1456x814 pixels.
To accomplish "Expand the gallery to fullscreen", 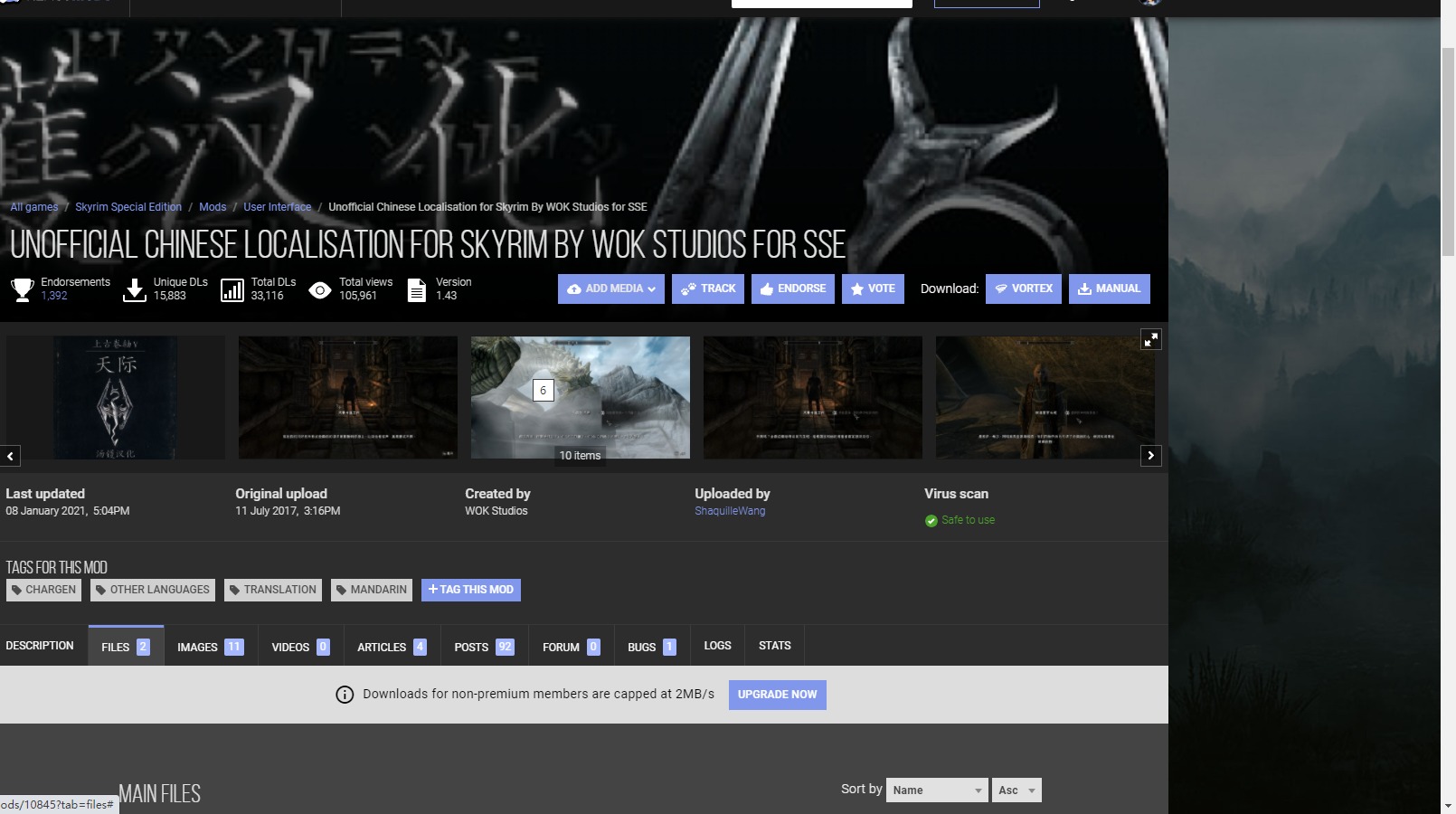I will (1150, 339).
